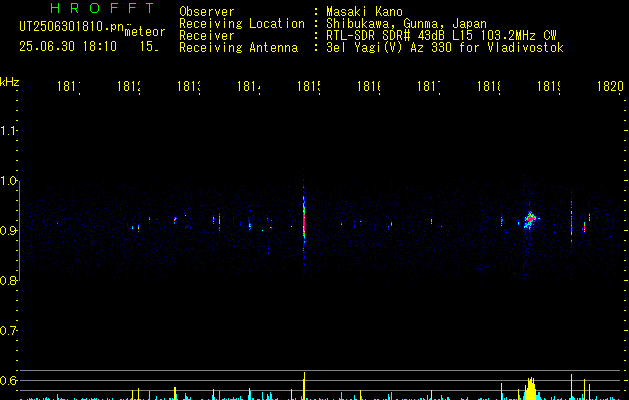629x400 pixels.
Task: Click the receiver text RTL-SDR SDR# 43dB
Action: tap(389, 36)
